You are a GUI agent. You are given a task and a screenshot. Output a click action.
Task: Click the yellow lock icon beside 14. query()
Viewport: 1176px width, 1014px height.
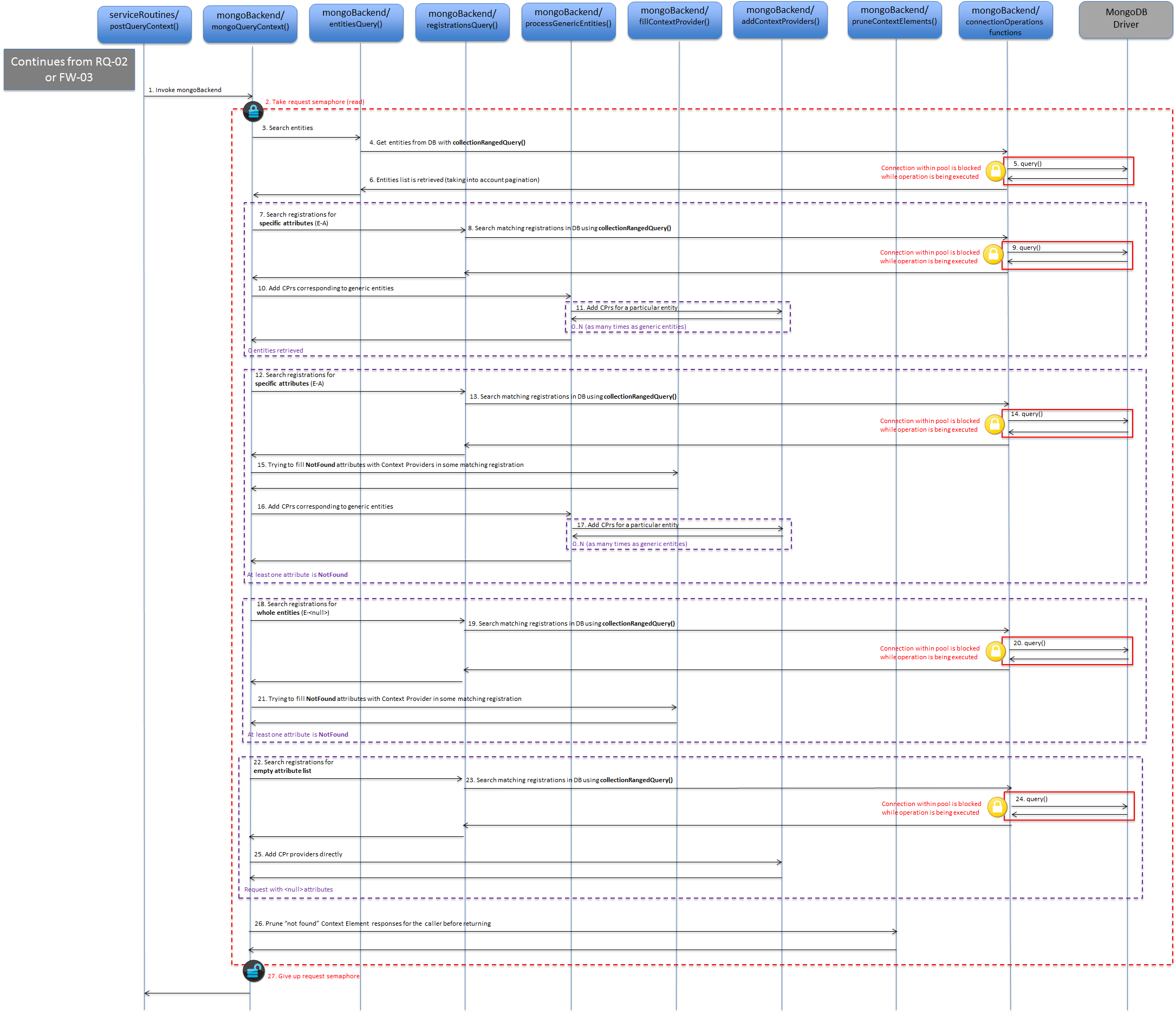click(x=995, y=424)
